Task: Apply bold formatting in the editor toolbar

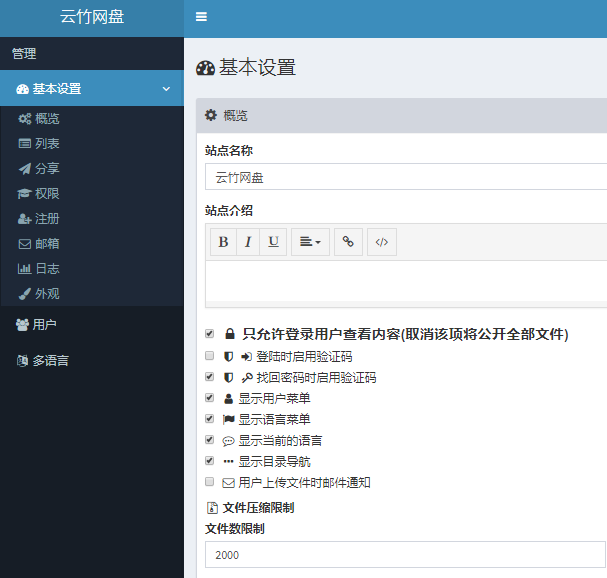Action: (223, 242)
